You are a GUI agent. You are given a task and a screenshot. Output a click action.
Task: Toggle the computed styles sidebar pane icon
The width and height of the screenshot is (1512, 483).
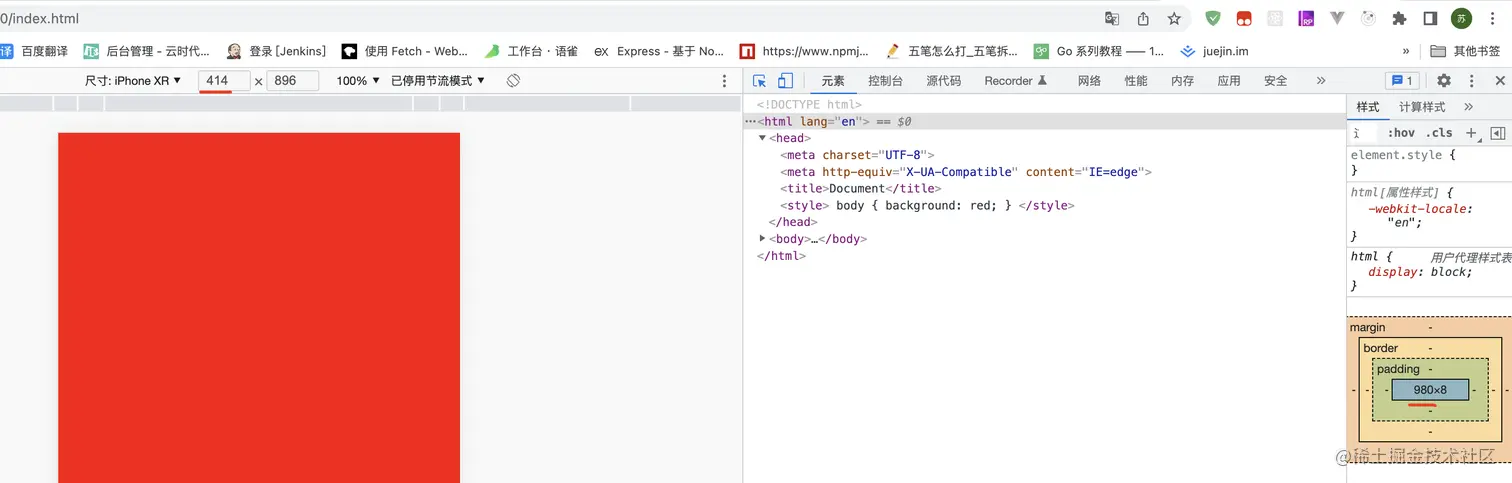click(1497, 133)
